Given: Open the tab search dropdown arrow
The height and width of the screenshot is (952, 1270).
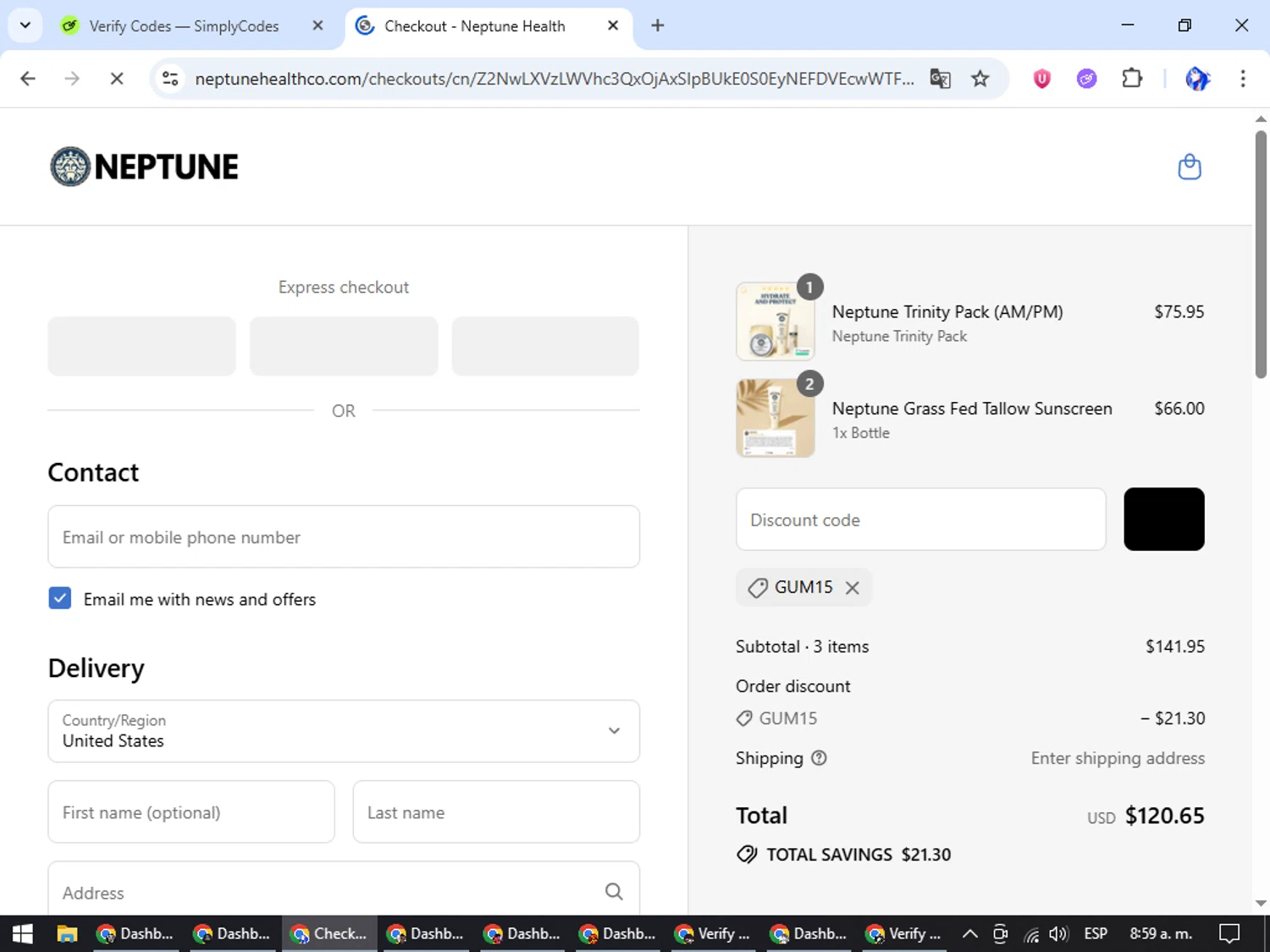Looking at the screenshot, I should click(x=25, y=25).
